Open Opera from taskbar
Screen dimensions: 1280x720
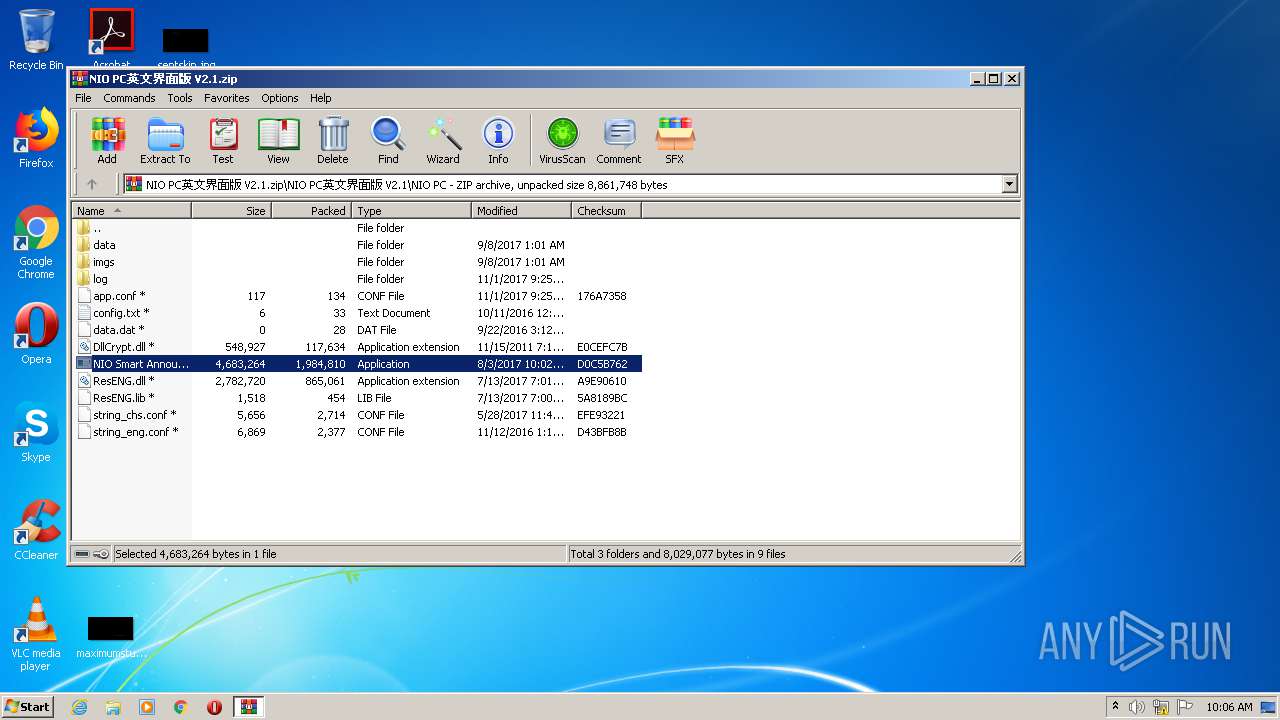click(214, 707)
